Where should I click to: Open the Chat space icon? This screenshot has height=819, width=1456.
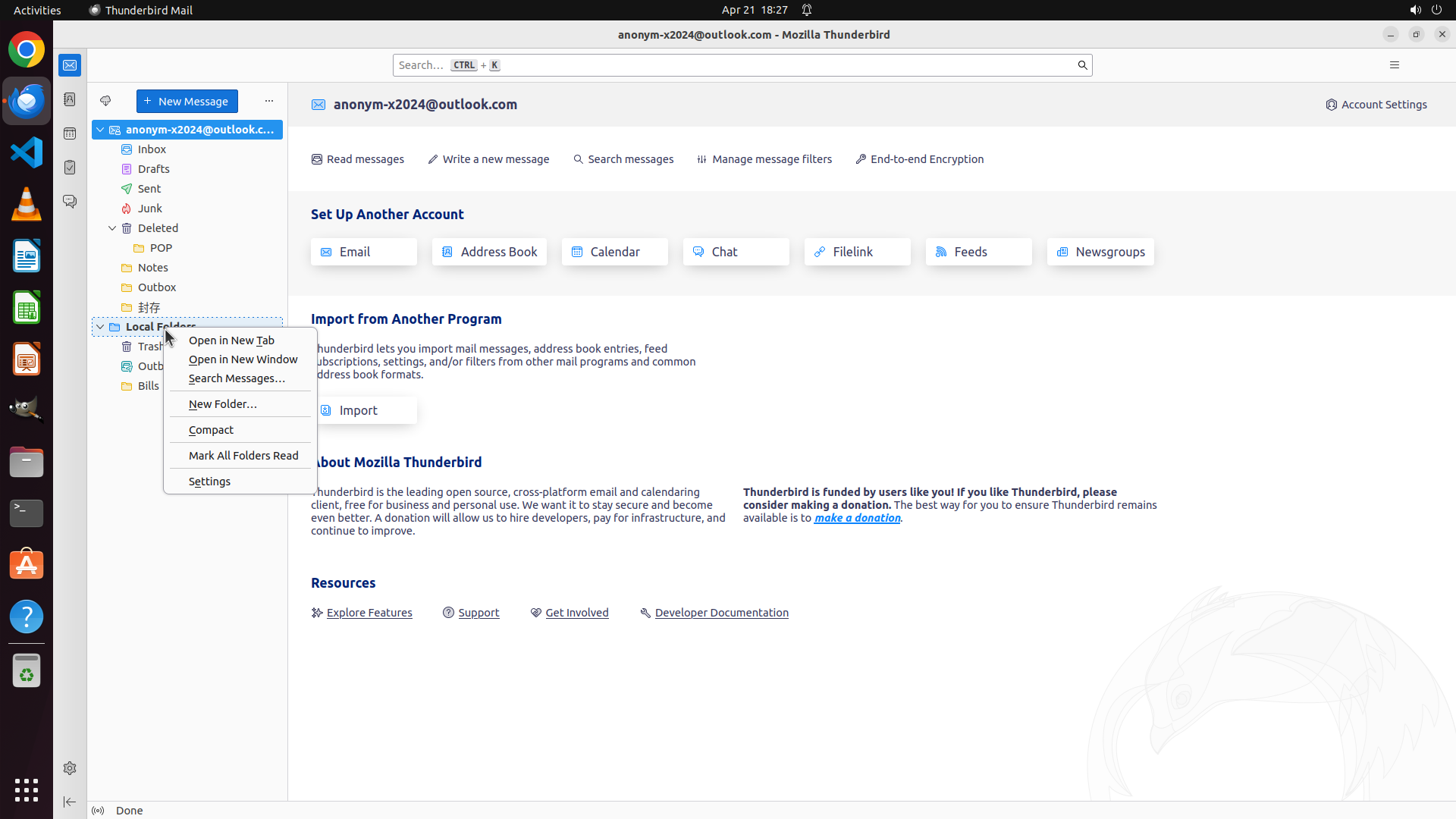(70, 202)
